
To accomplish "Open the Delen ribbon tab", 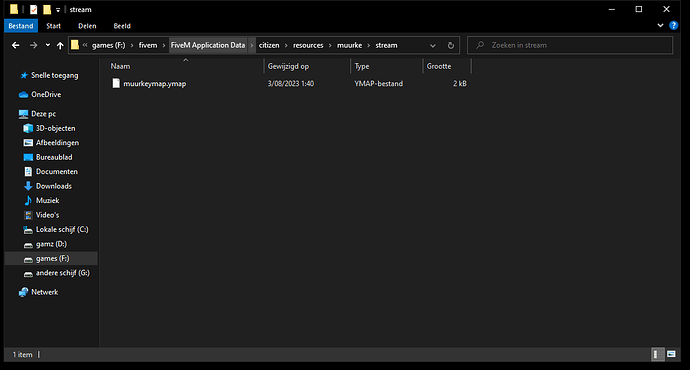I will (x=87, y=26).
